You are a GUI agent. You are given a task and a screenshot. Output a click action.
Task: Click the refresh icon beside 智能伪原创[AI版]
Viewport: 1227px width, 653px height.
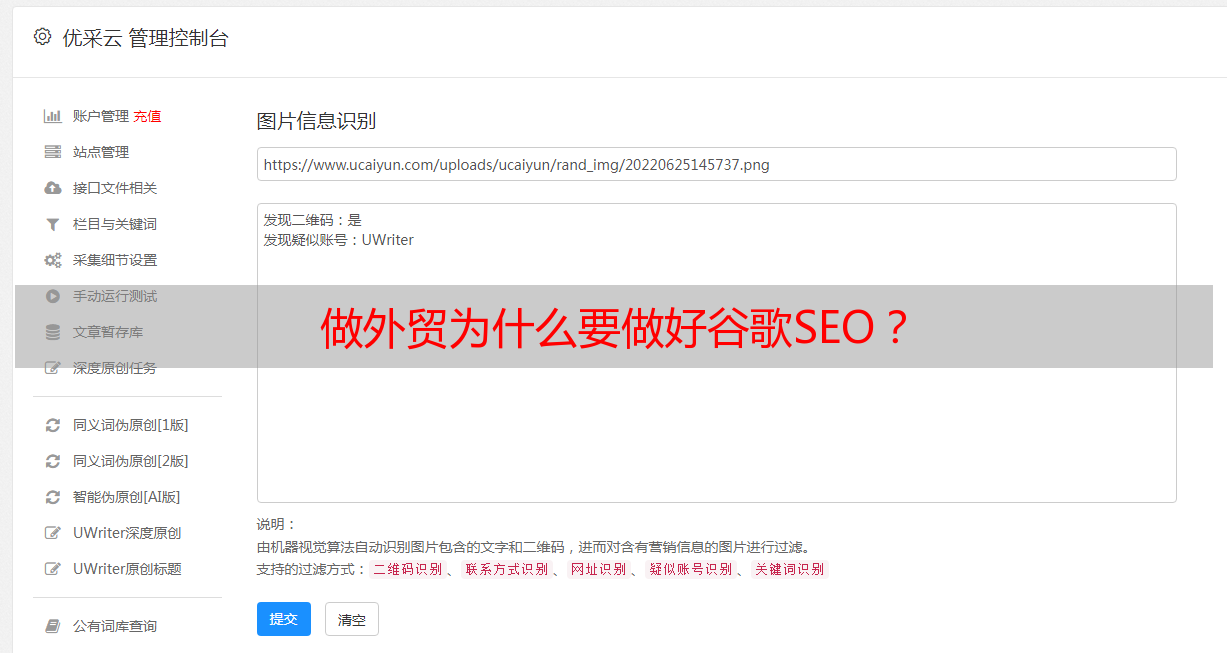(53, 497)
